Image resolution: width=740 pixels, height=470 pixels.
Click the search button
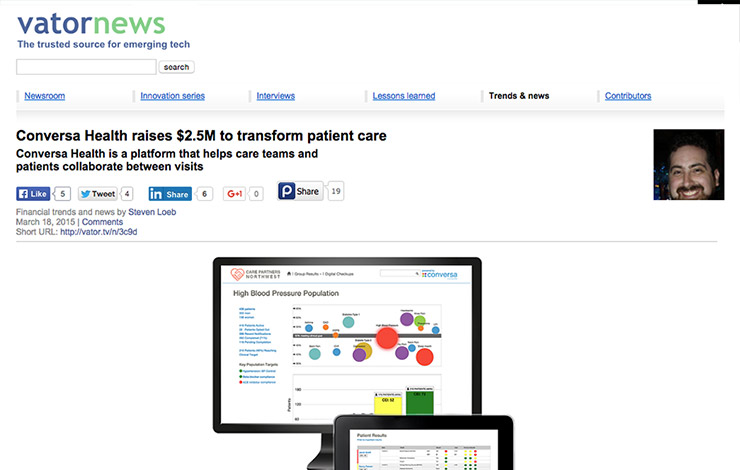pyautogui.click(x=177, y=67)
